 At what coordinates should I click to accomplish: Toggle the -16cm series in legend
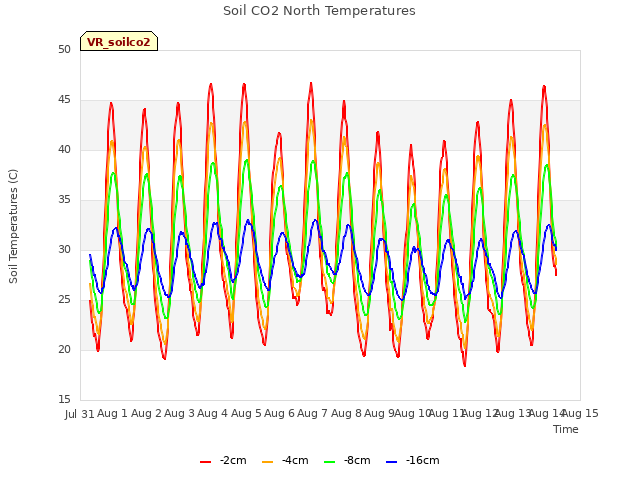(x=413, y=460)
